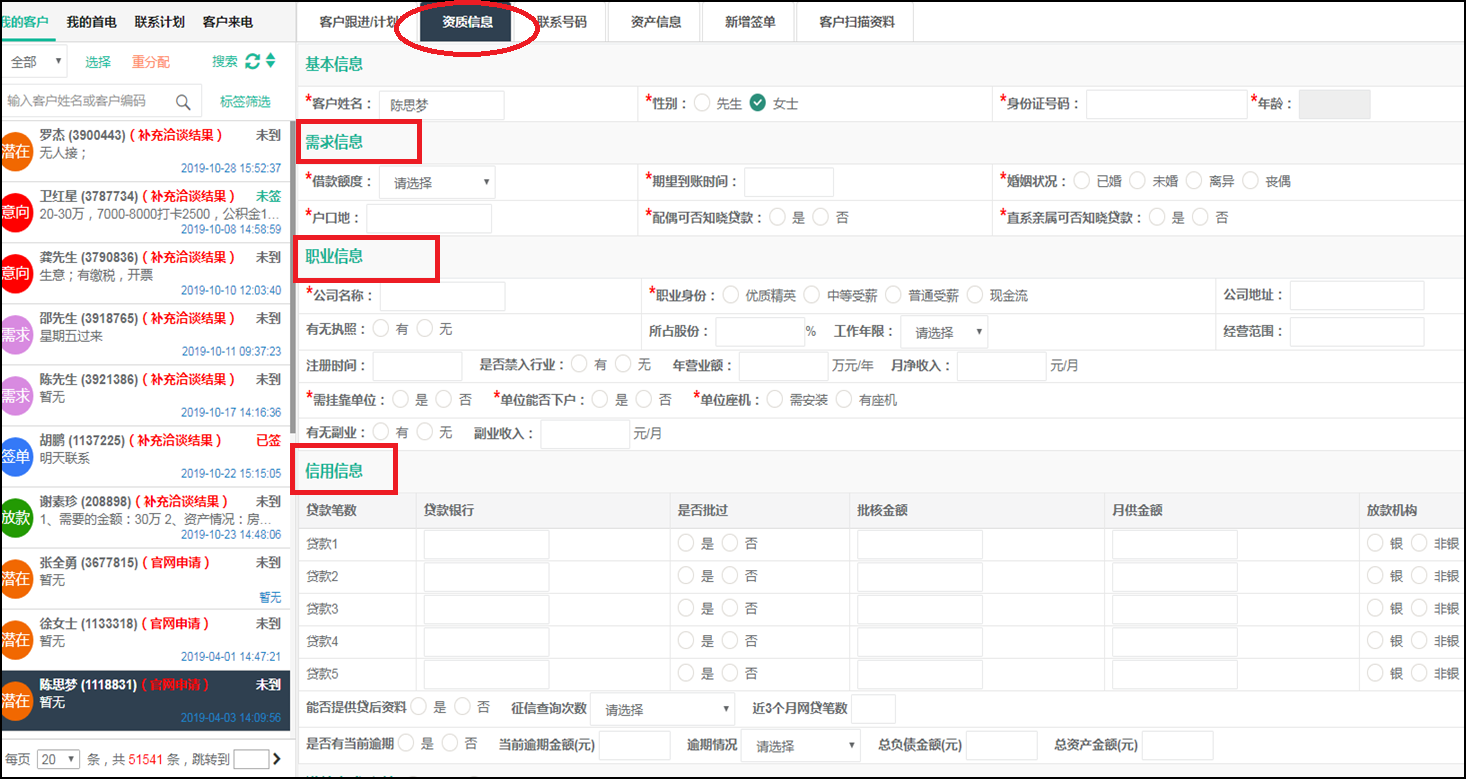1466x779 pixels.
Task: Click the 标签筛选 button
Action: click(245, 102)
